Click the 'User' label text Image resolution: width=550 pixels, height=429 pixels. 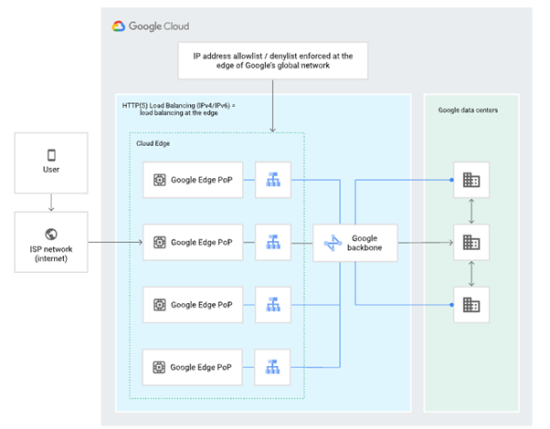coord(51,169)
